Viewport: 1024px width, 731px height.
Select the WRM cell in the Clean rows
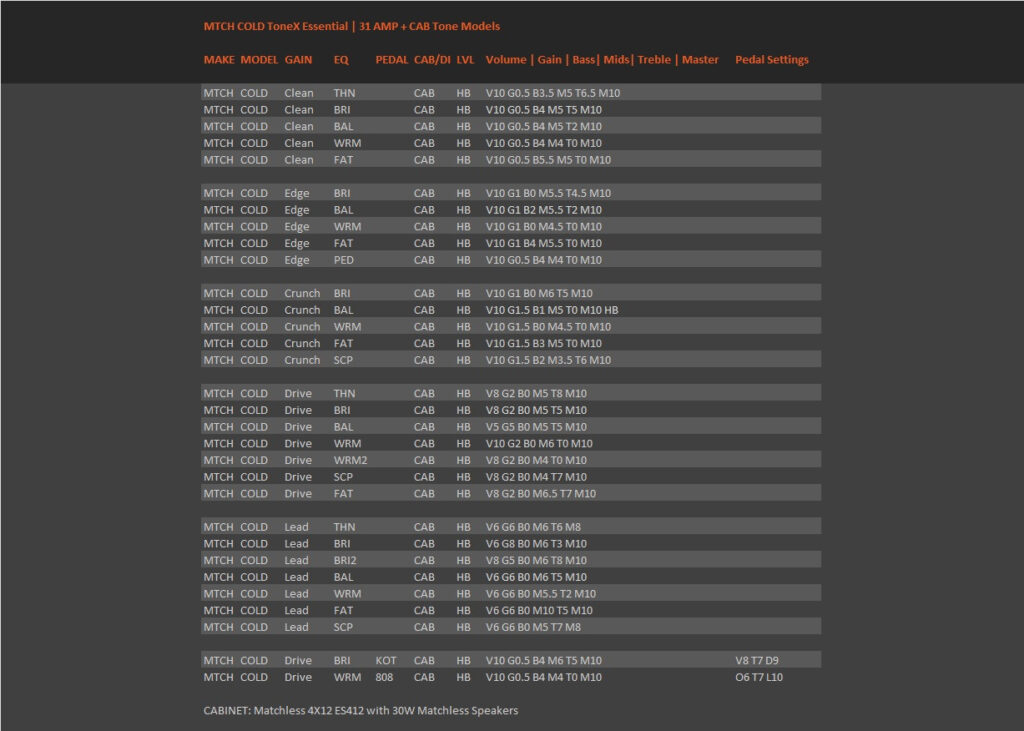coord(347,143)
